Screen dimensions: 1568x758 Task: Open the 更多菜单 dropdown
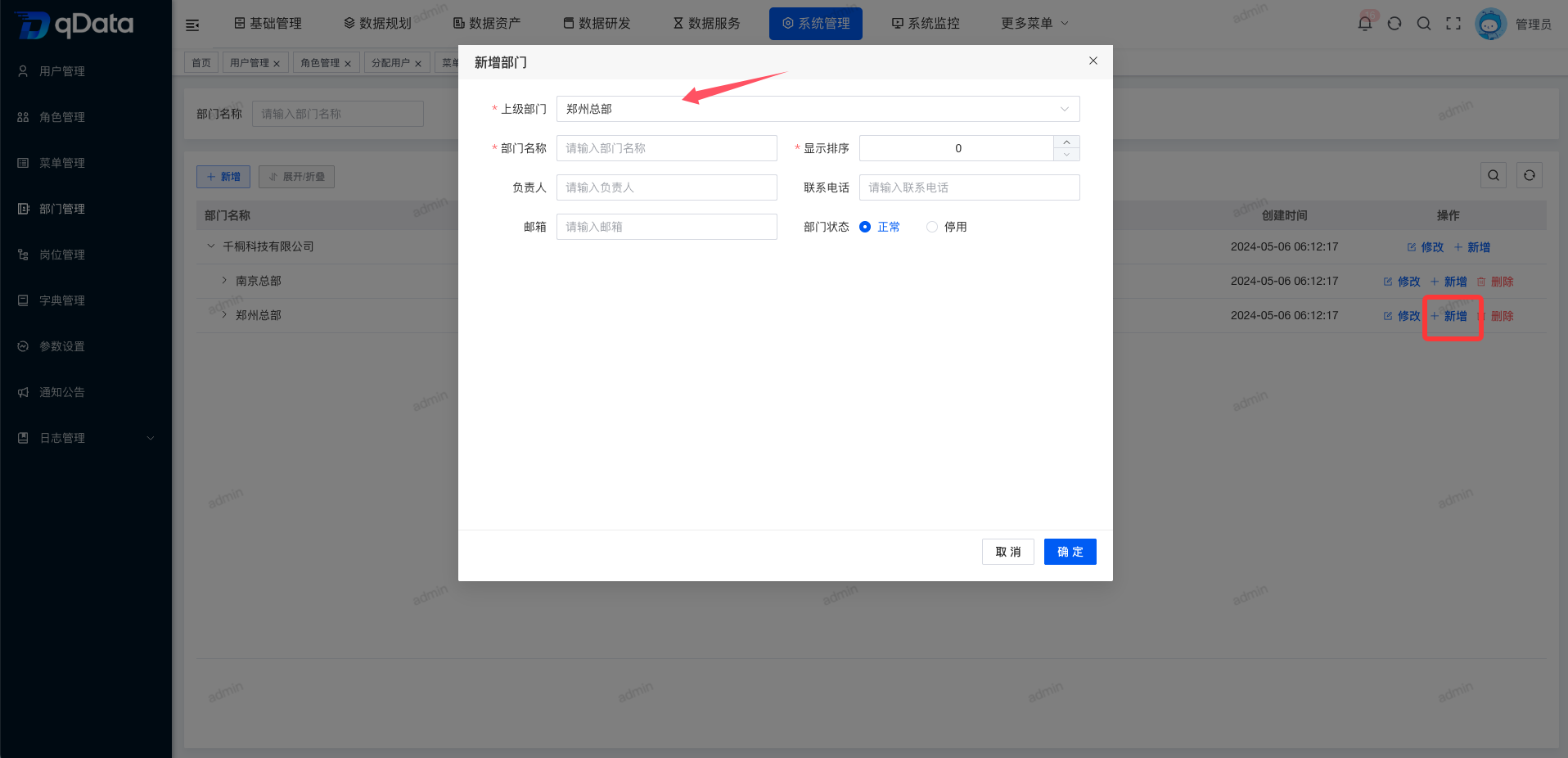click(x=1034, y=23)
